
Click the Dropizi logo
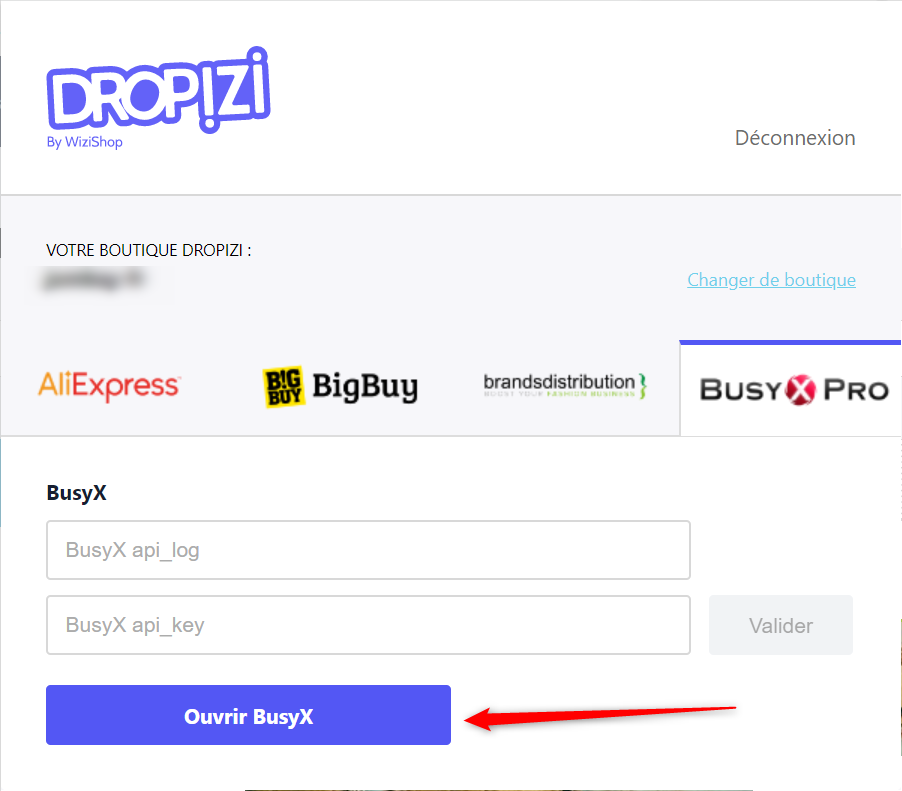[x=158, y=91]
